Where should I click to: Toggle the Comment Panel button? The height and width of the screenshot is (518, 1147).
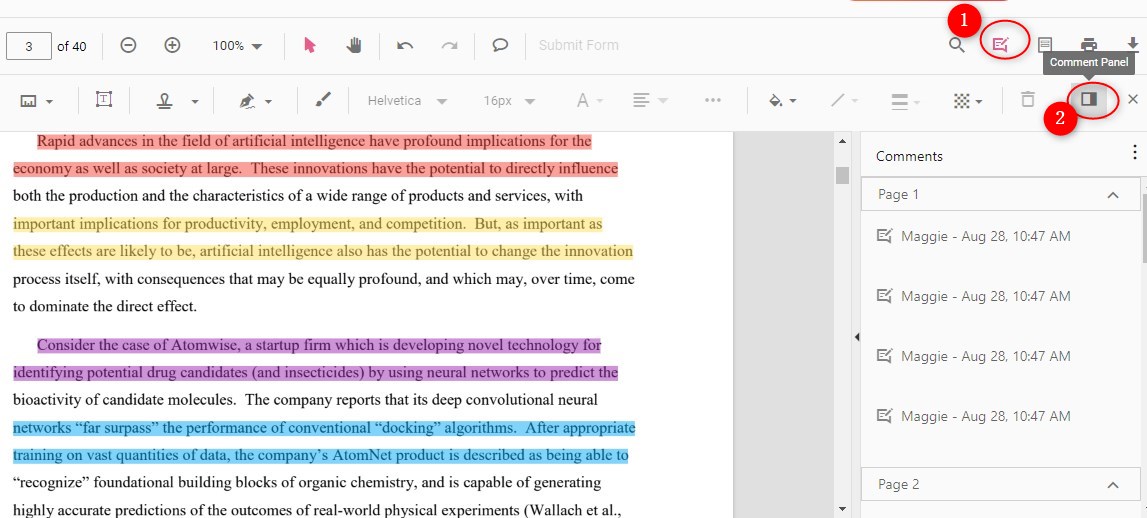coord(1089,99)
